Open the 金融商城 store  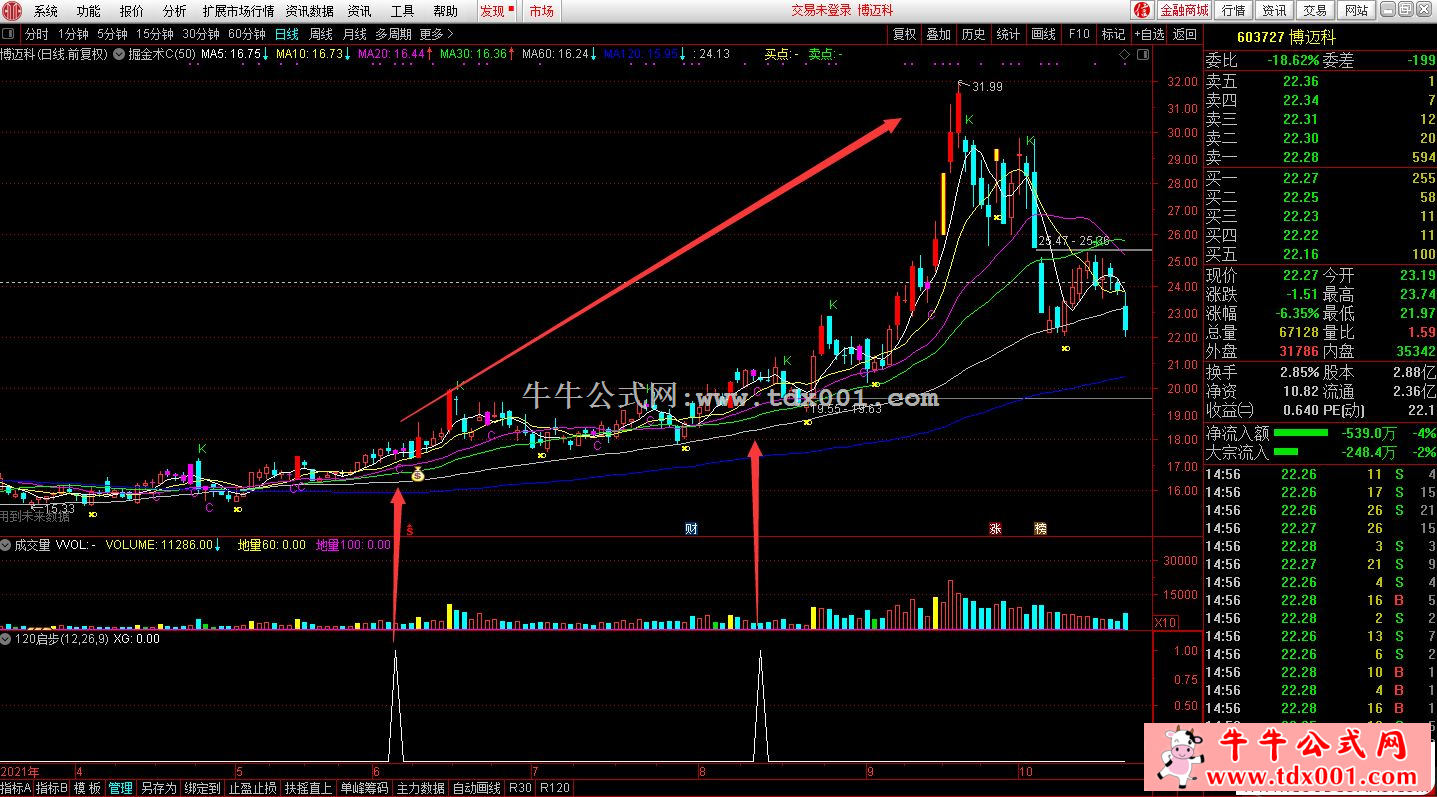tap(1184, 11)
